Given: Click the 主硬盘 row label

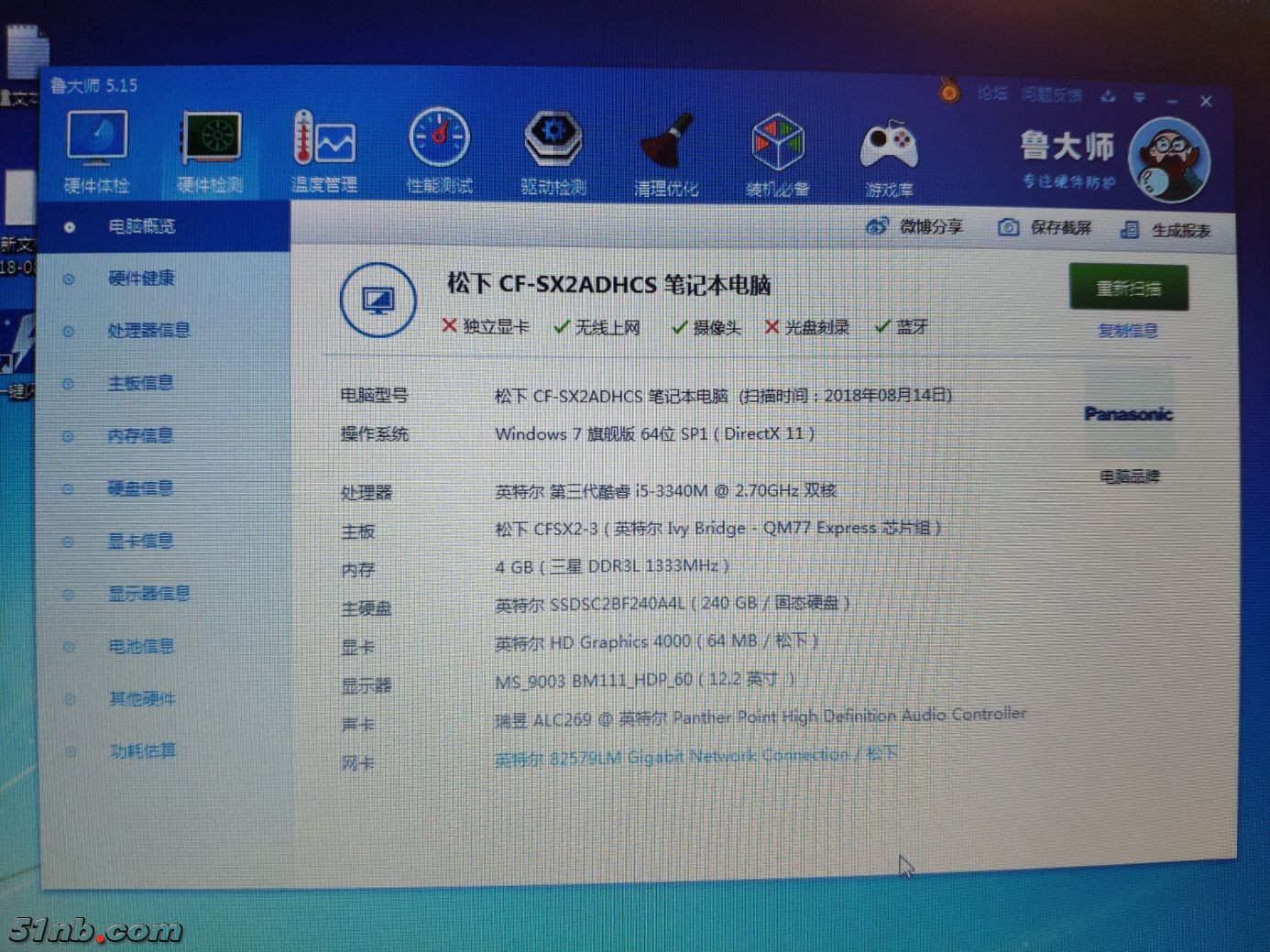Looking at the screenshot, I should pyautogui.click(x=366, y=608).
